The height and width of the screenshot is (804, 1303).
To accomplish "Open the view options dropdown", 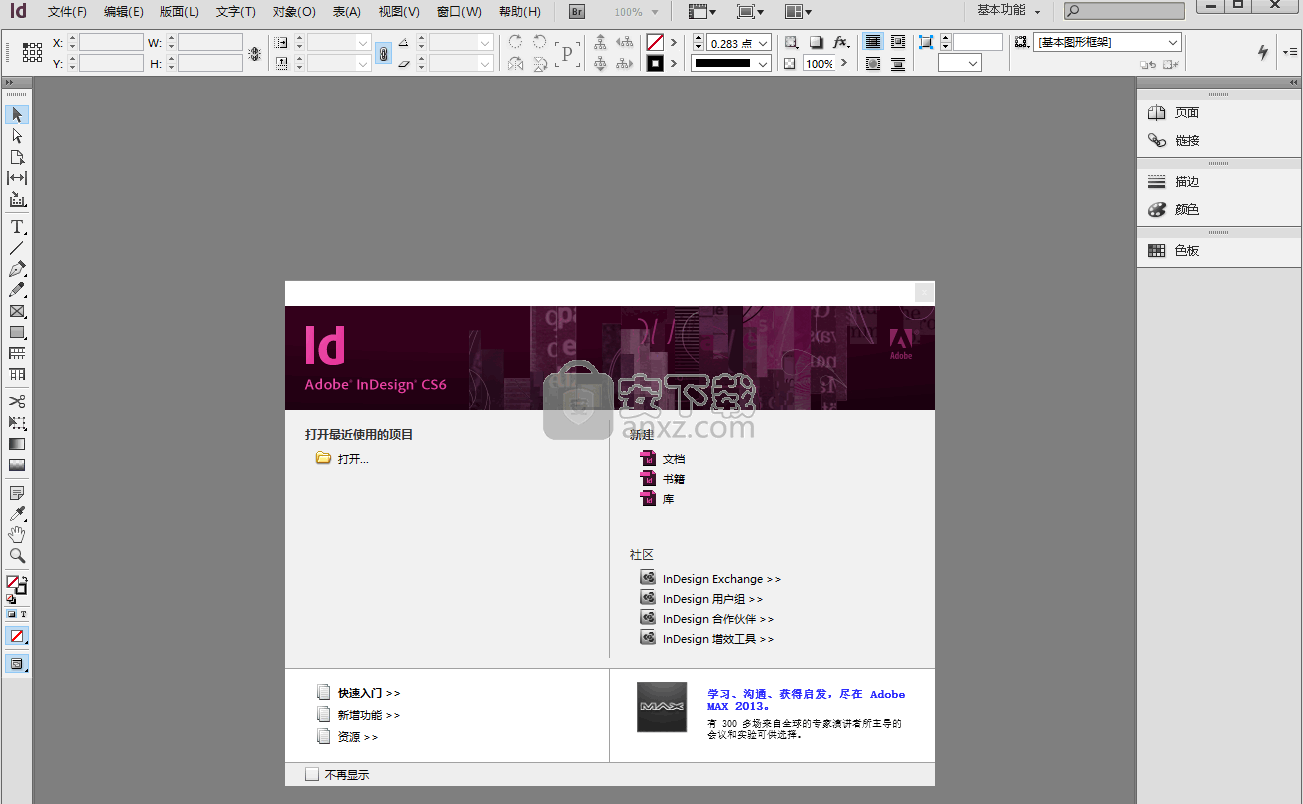I will [x=703, y=12].
